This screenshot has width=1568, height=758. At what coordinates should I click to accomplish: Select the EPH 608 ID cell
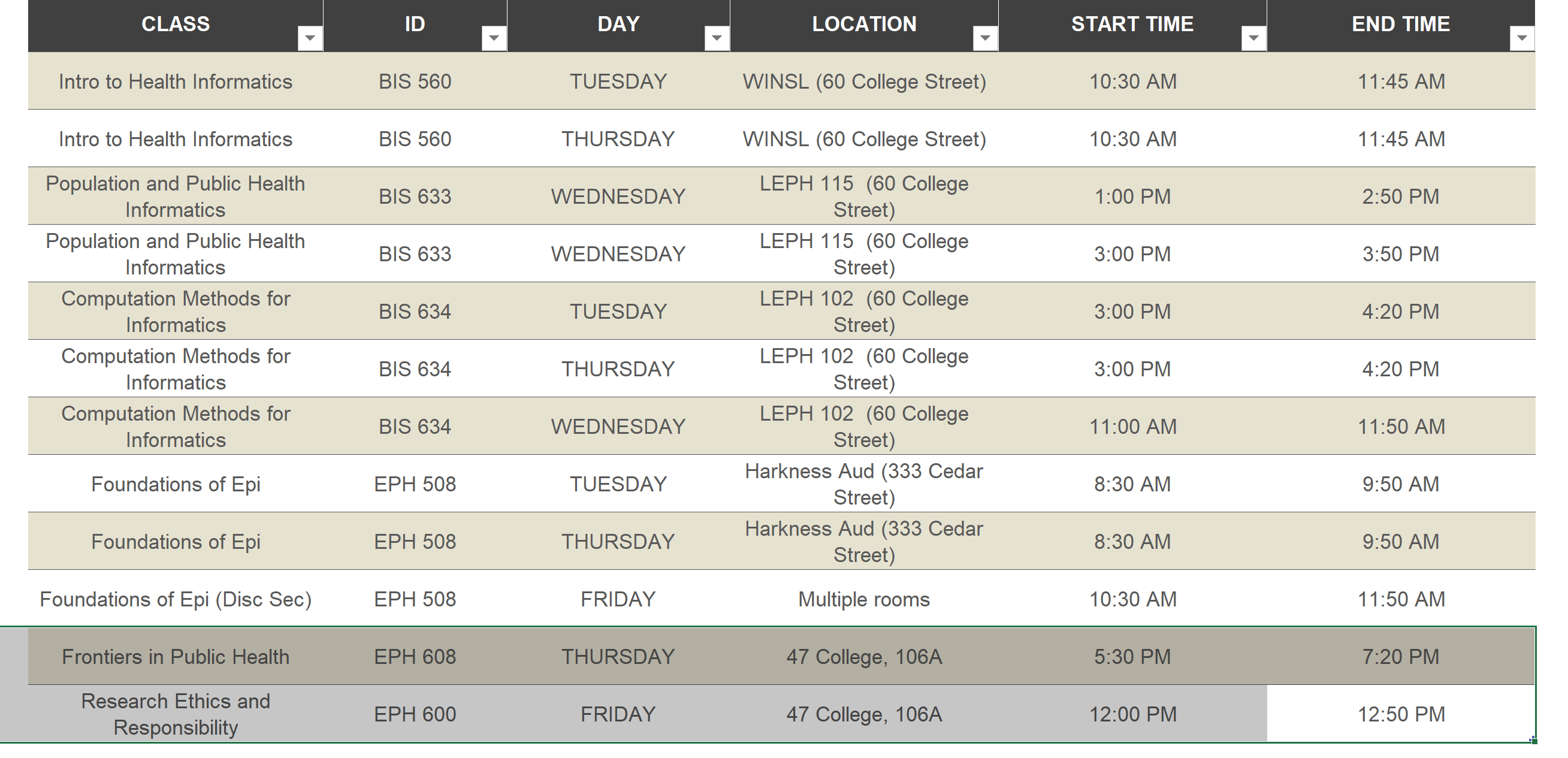pos(415,656)
